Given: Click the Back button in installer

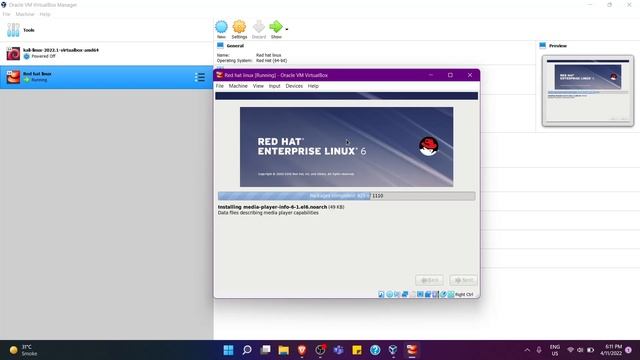Looking at the screenshot, I should click(429, 280).
